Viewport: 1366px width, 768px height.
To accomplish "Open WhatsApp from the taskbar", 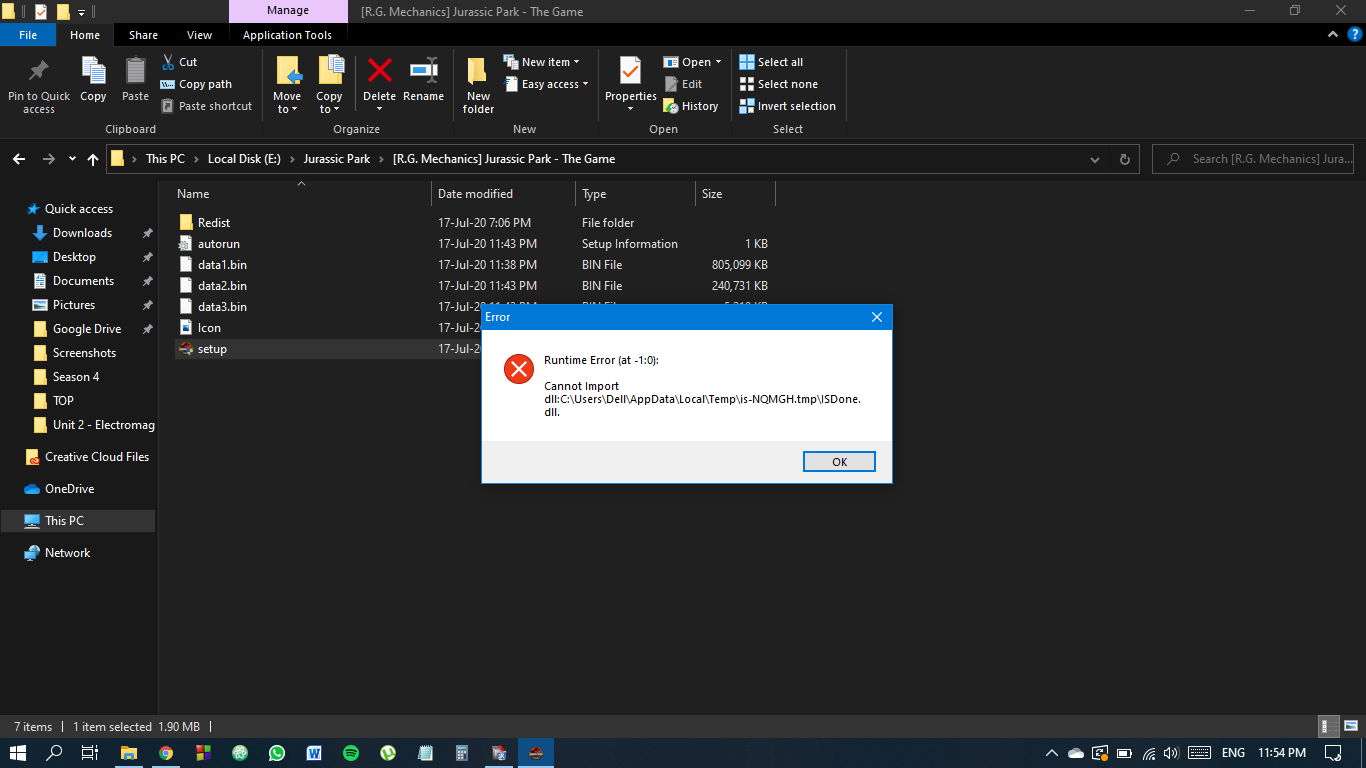I will pyautogui.click(x=277, y=753).
